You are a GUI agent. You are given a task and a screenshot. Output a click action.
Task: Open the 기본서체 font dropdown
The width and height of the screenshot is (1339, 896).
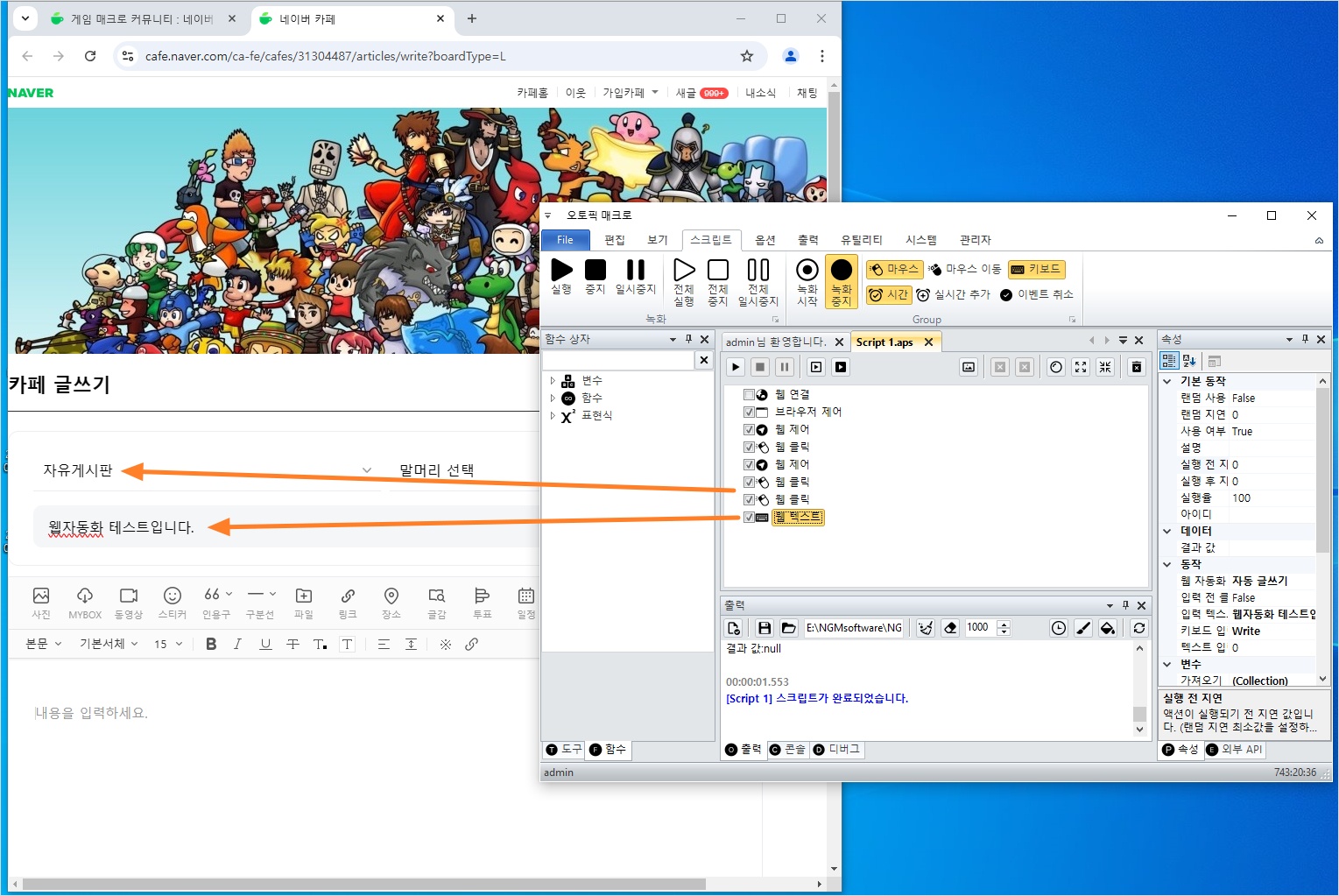point(109,644)
